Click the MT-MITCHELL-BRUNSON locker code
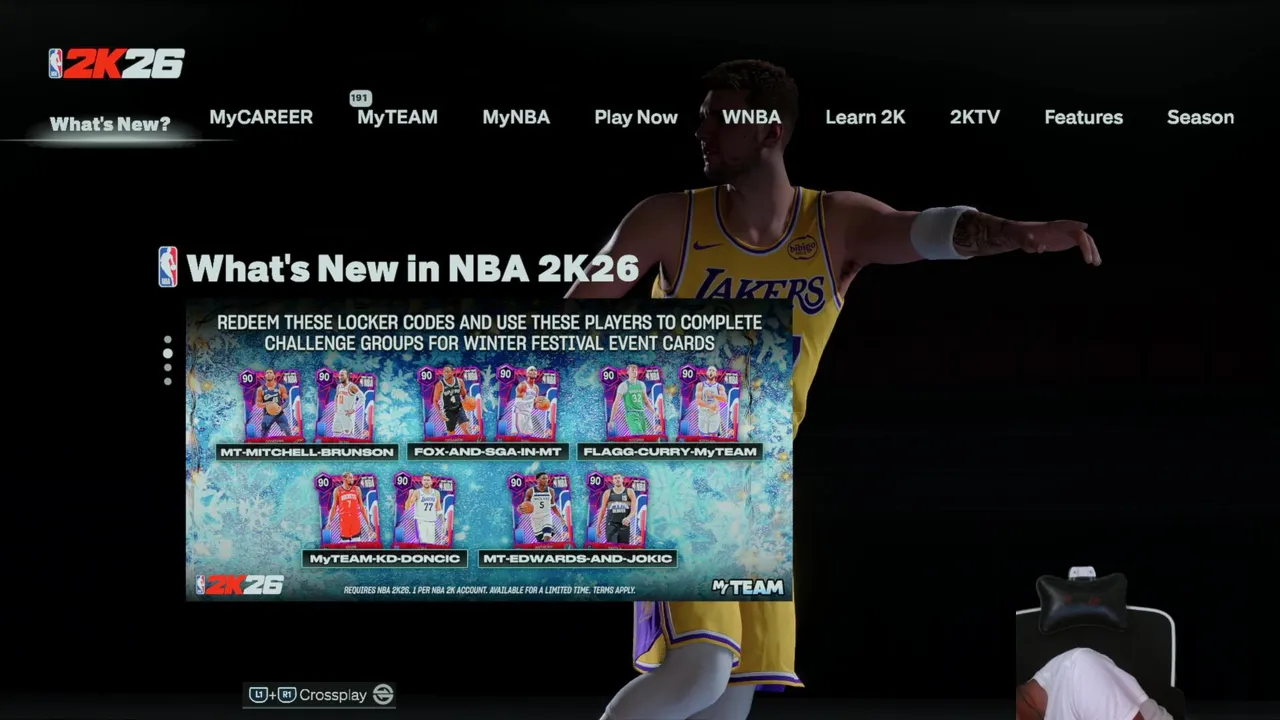Image resolution: width=1280 pixels, height=720 pixels. [x=307, y=452]
